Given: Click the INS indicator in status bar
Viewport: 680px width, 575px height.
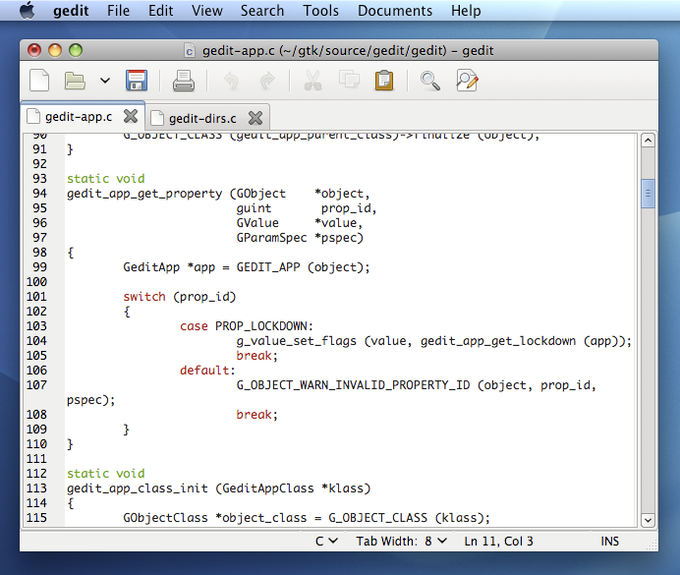Looking at the screenshot, I should [x=610, y=541].
